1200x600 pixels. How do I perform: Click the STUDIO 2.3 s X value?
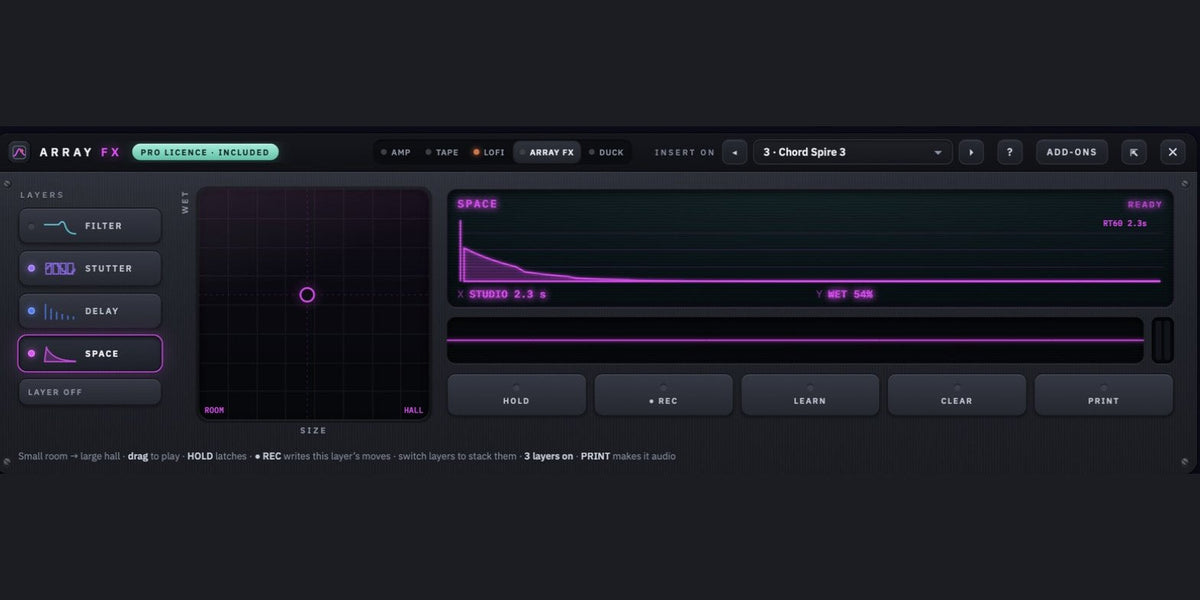pyautogui.click(x=508, y=295)
